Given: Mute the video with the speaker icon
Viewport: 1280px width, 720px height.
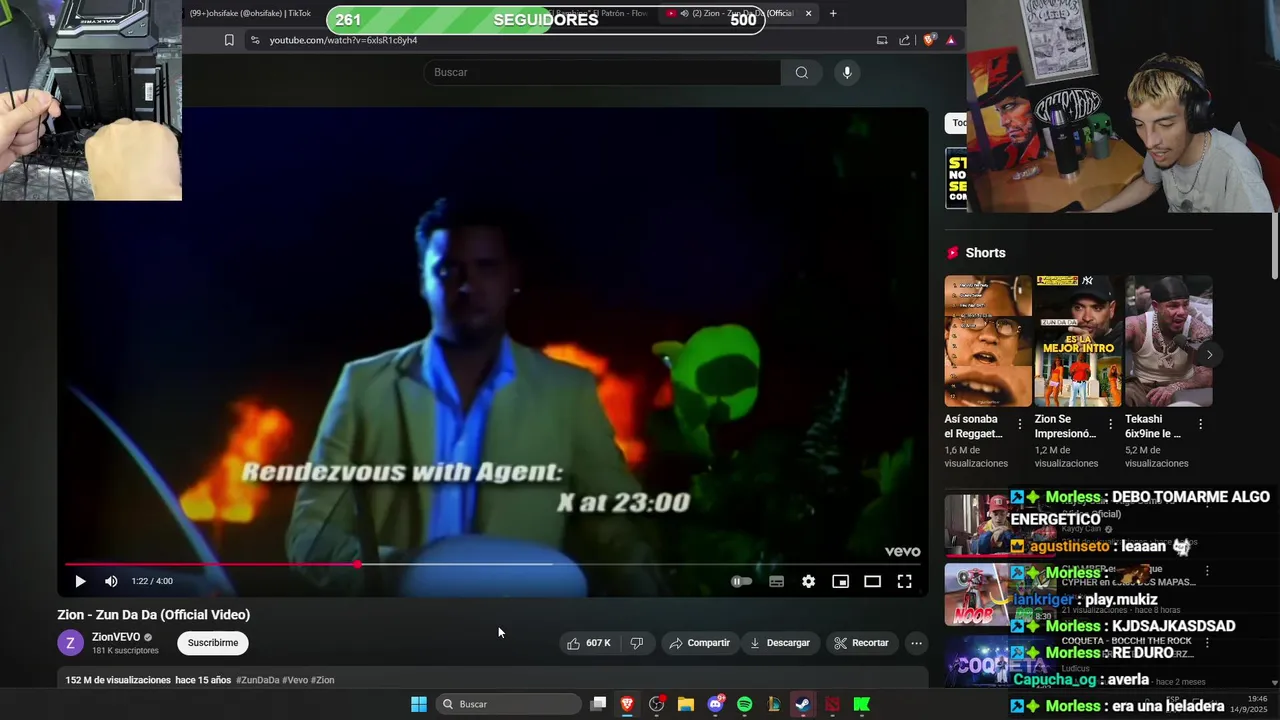Looking at the screenshot, I should pos(111,581).
